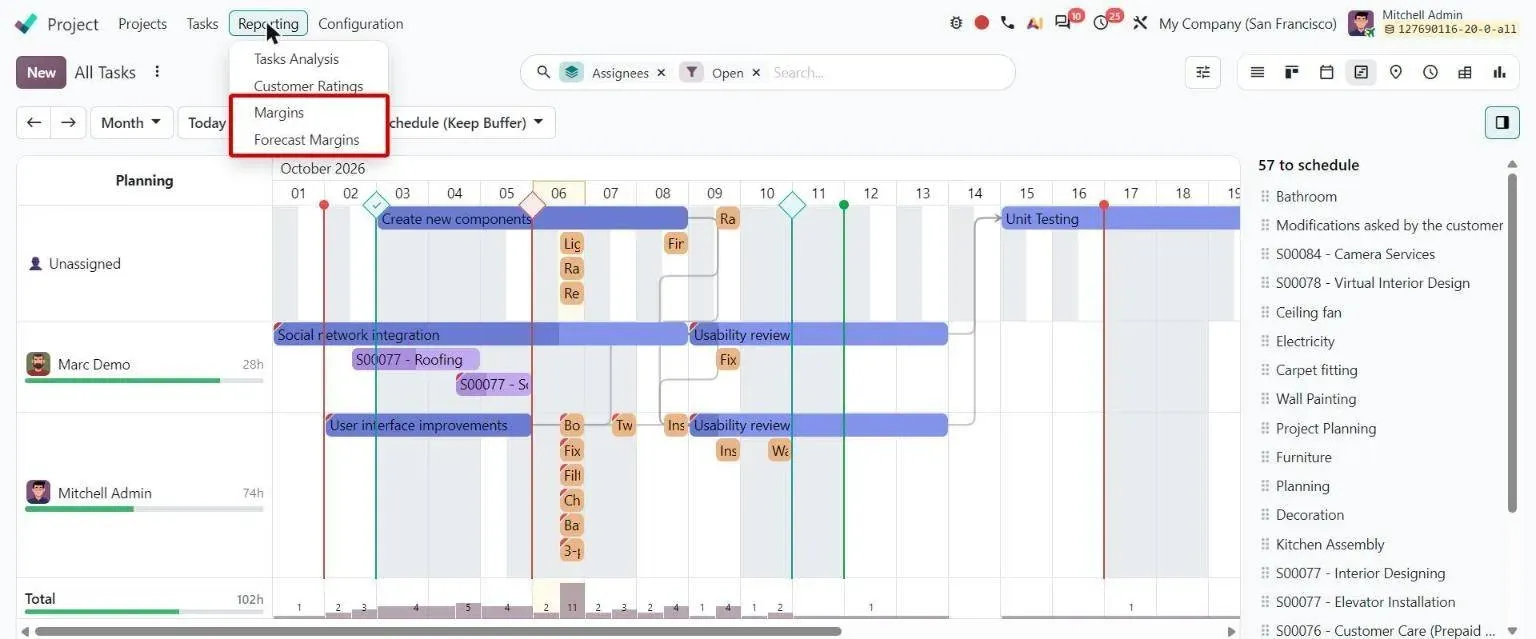Go to next period arrow
The width and height of the screenshot is (1536, 639).
click(x=68, y=123)
